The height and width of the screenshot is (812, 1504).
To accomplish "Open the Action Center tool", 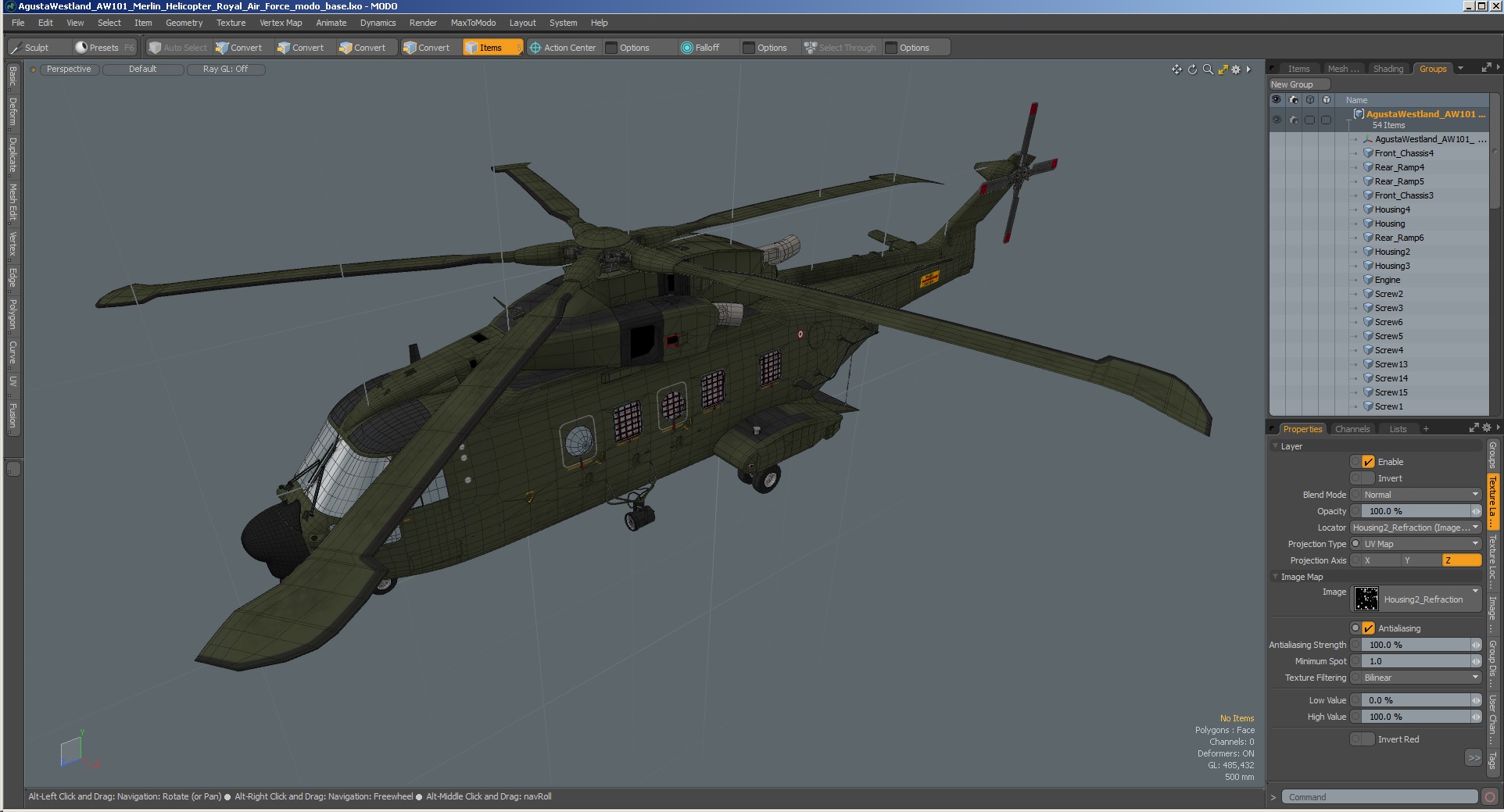I will (x=563, y=48).
